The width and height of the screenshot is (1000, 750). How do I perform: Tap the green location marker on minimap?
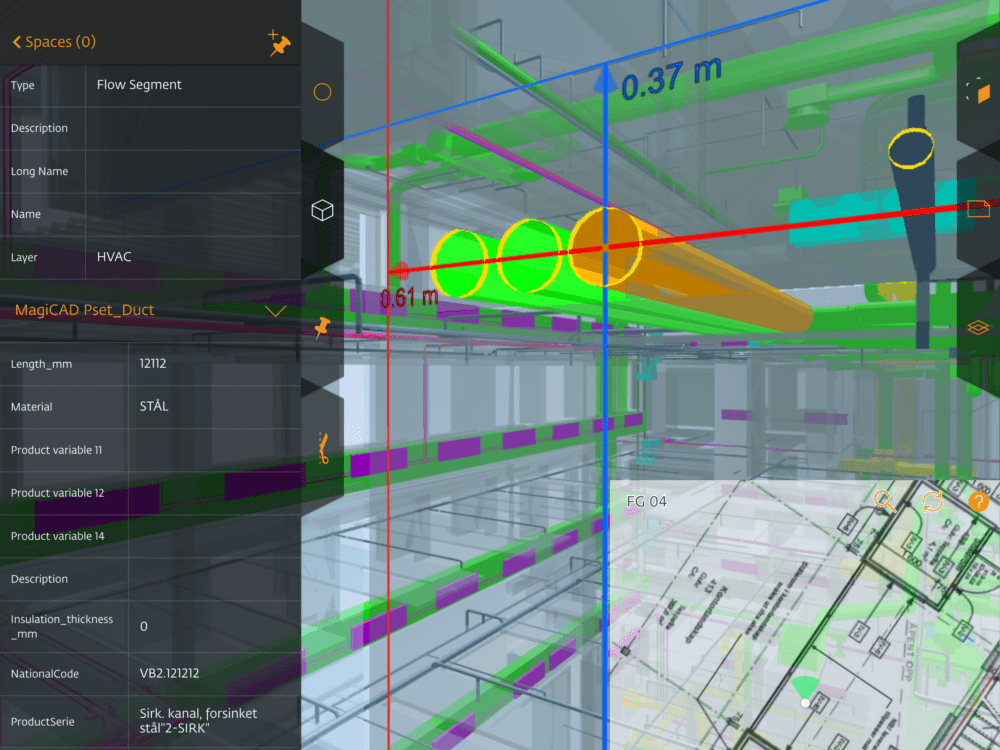click(805, 691)
